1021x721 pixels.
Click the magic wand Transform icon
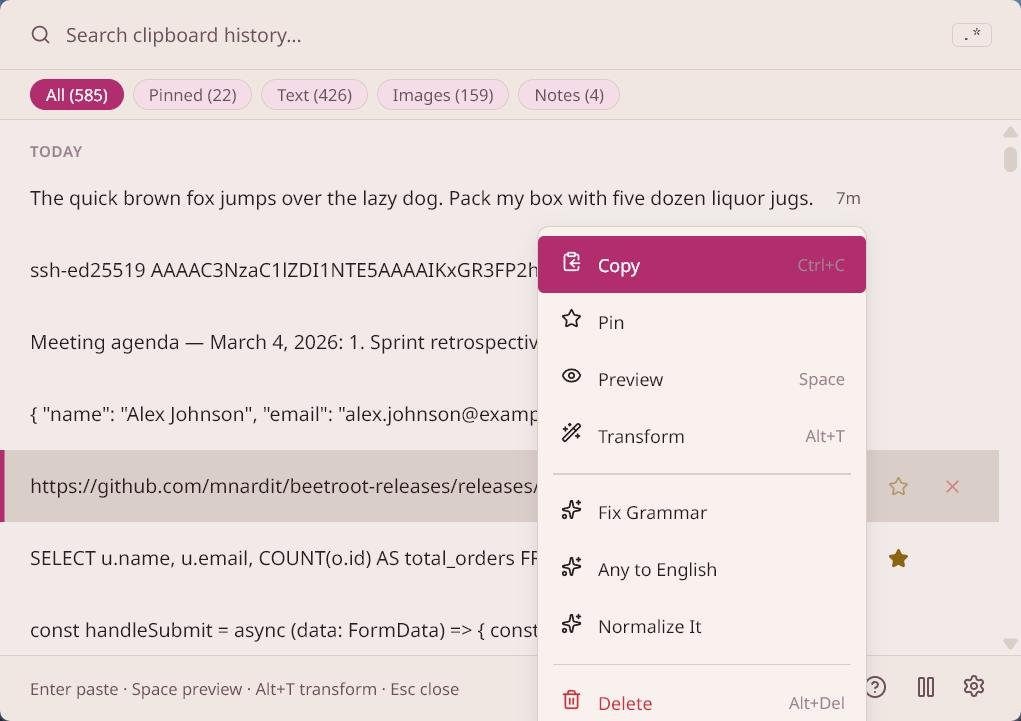click(x=571, y=434)
